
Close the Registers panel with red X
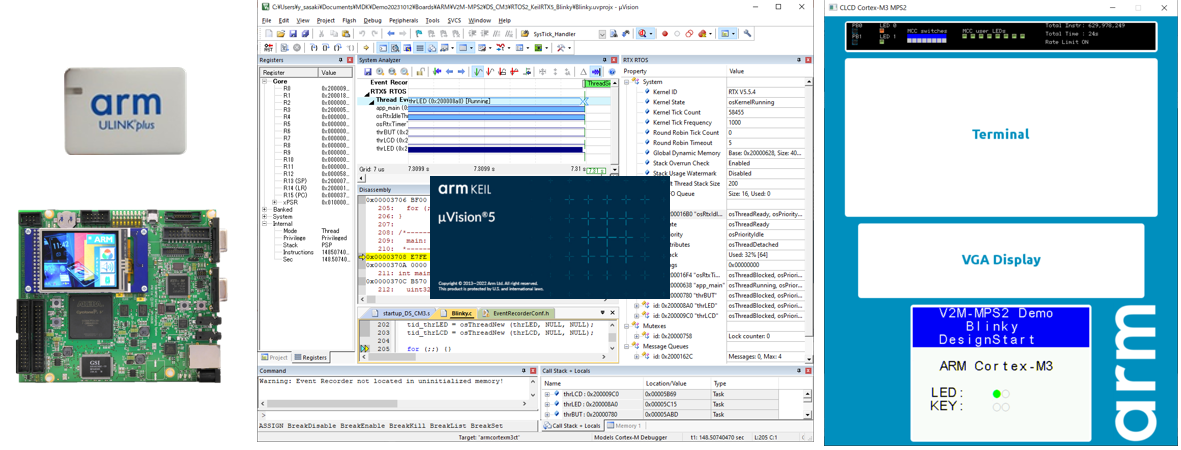[349, 60]
